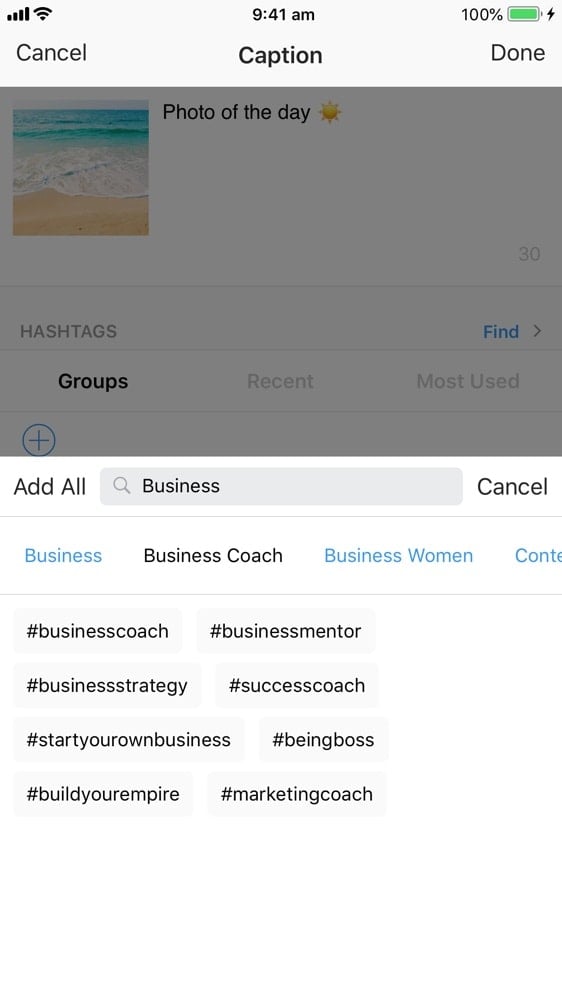The height and width of the screenshot is (1000, 562).
Task: Add the #businesscoach hashtag
Action: pyautogui.click(x=98, y=631)
